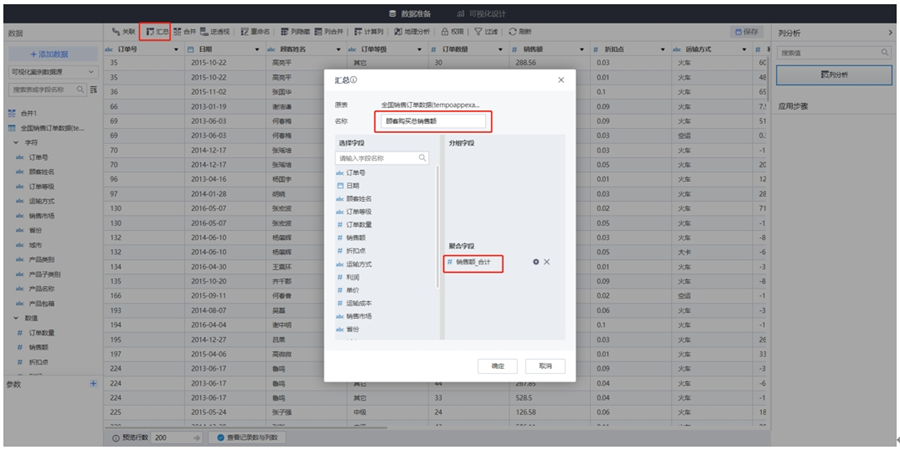The image size is (900, 450).
Task: Open the 地理分析 tool in toolbar
Action: click(413, 32)
